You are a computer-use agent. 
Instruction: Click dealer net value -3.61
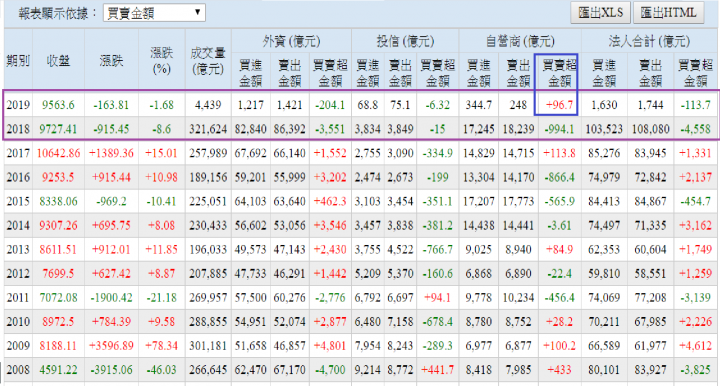pyautogui.click(x=559, y=225)
